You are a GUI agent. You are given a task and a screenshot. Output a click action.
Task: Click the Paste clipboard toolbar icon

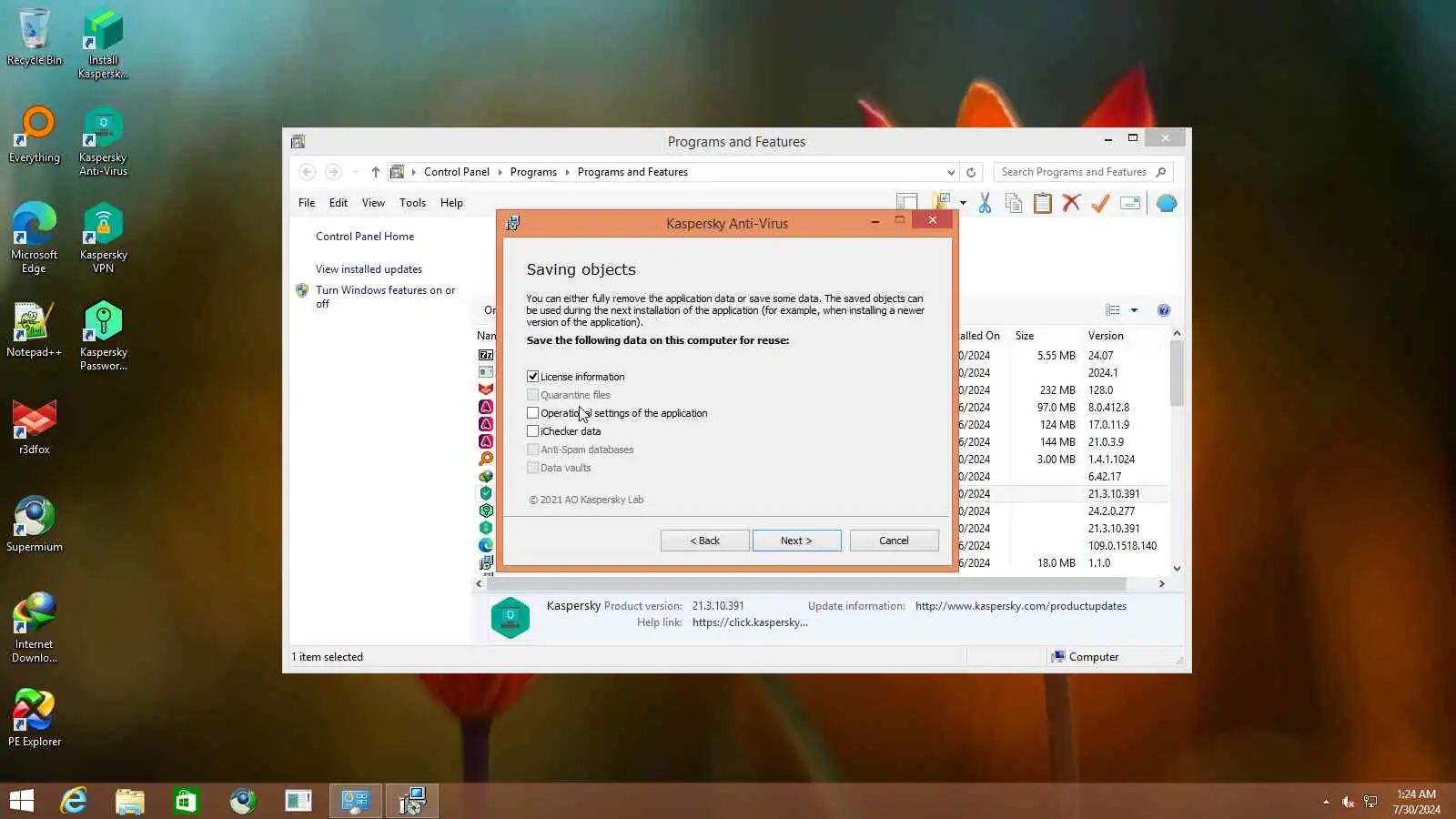[x=1043, y=203]
